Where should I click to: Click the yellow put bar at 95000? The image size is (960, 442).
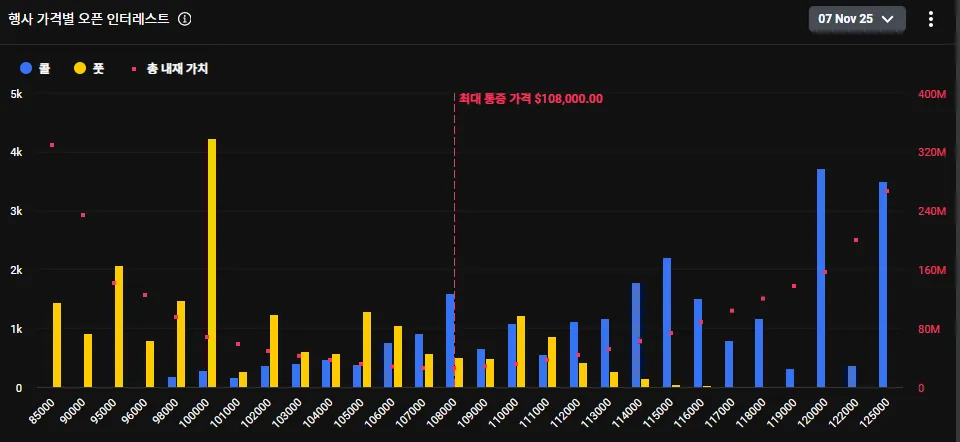tap(119, 326)
